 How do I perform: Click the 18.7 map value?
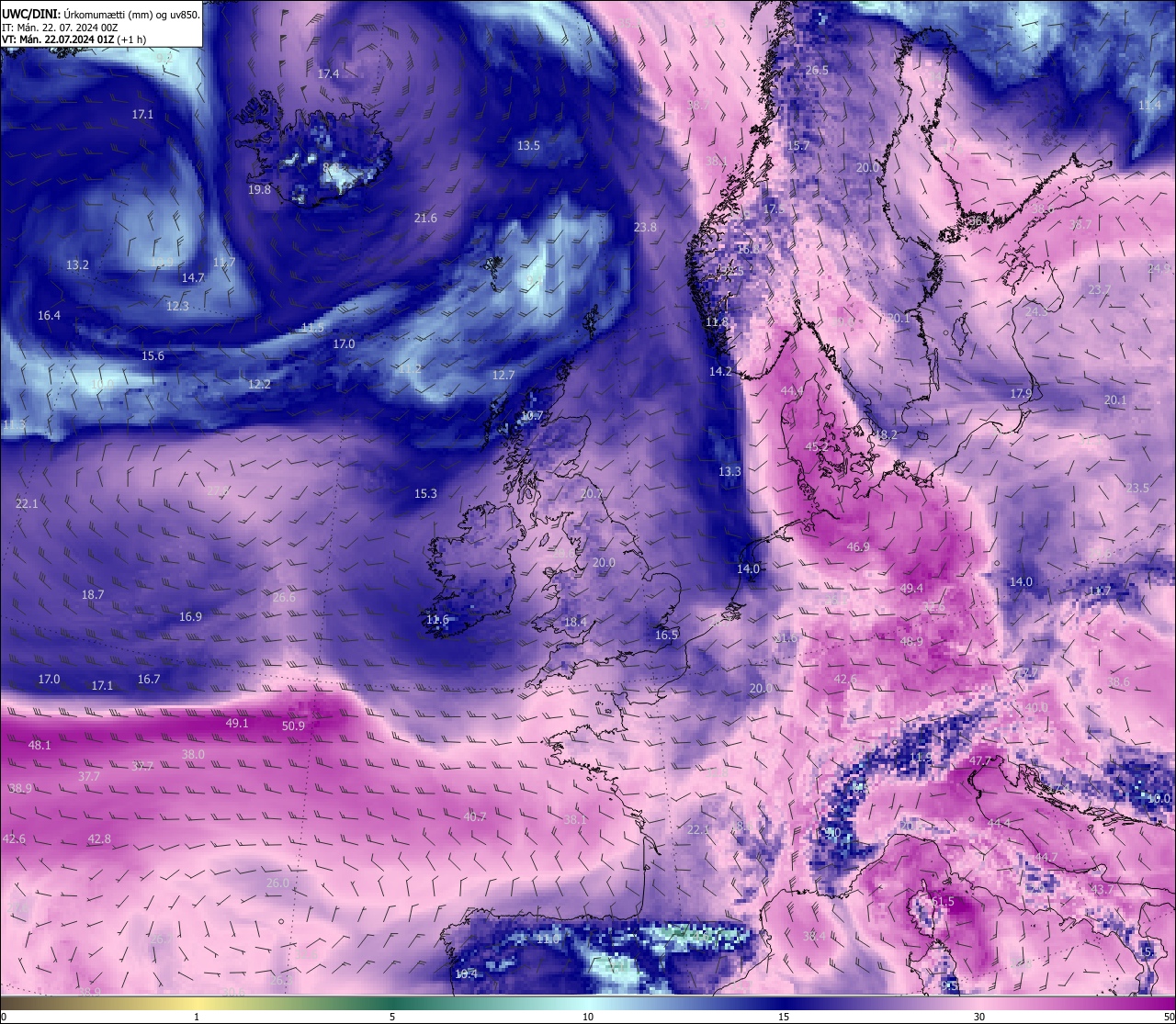[93, 594]
